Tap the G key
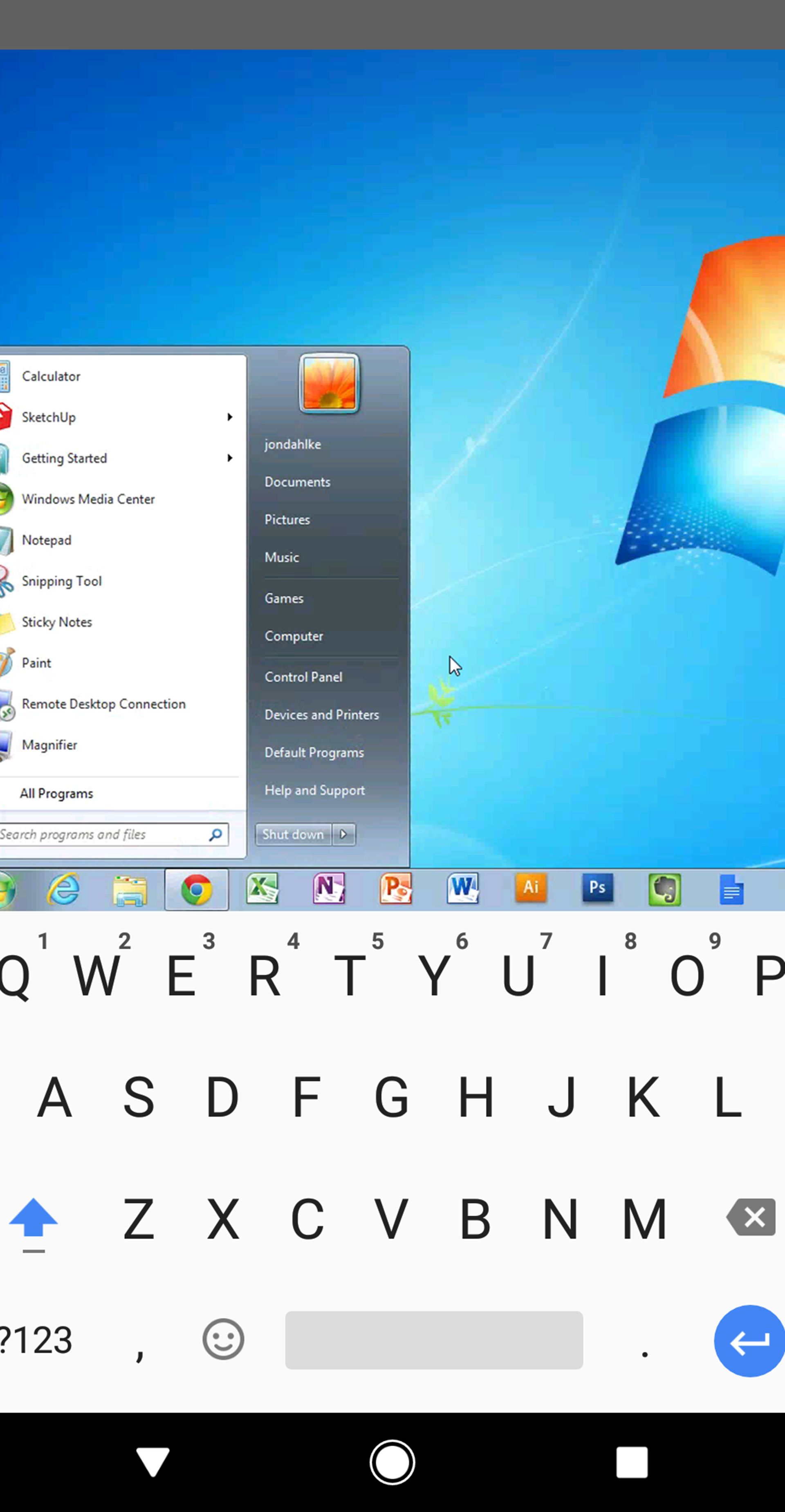 tap(391, 1096)
